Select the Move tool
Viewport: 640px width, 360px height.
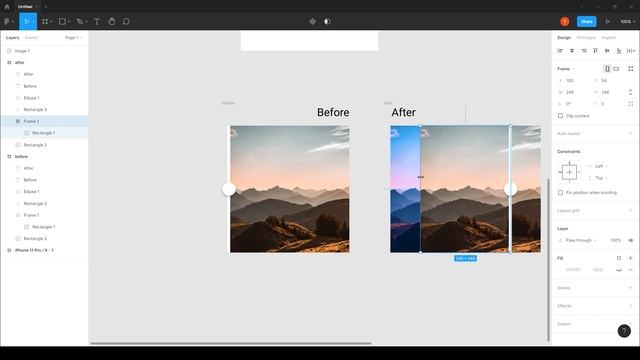(27, 22)
